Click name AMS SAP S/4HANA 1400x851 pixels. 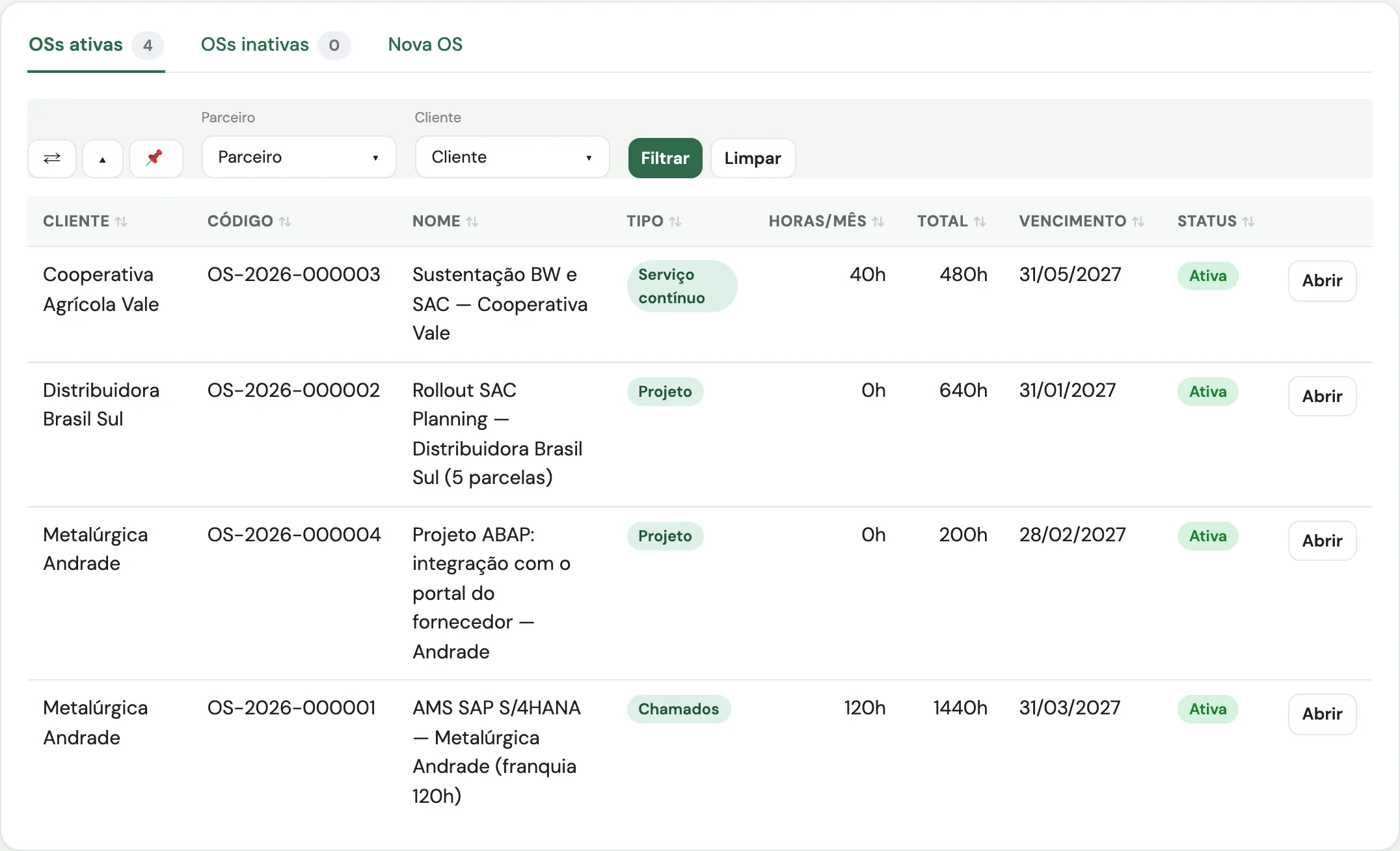496,752
